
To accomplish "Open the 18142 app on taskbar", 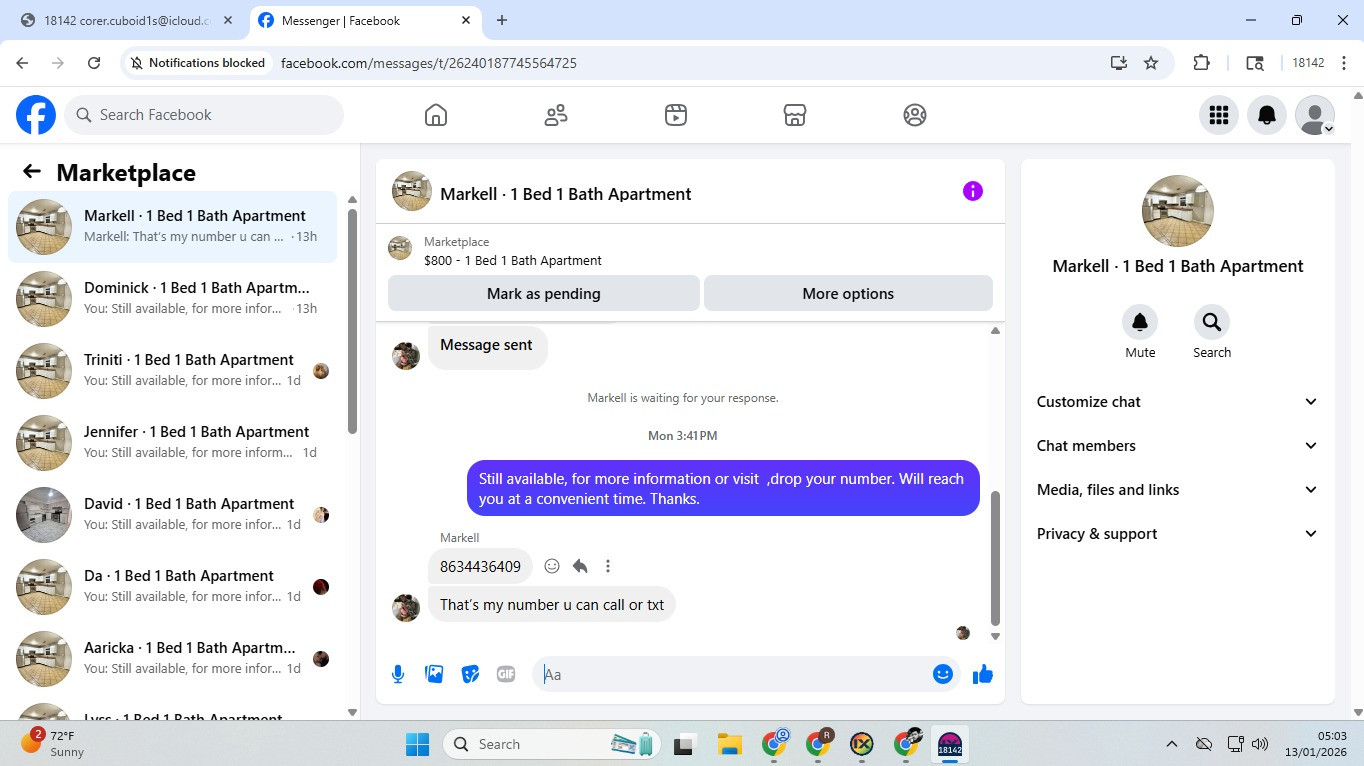I will coord(949,744).
